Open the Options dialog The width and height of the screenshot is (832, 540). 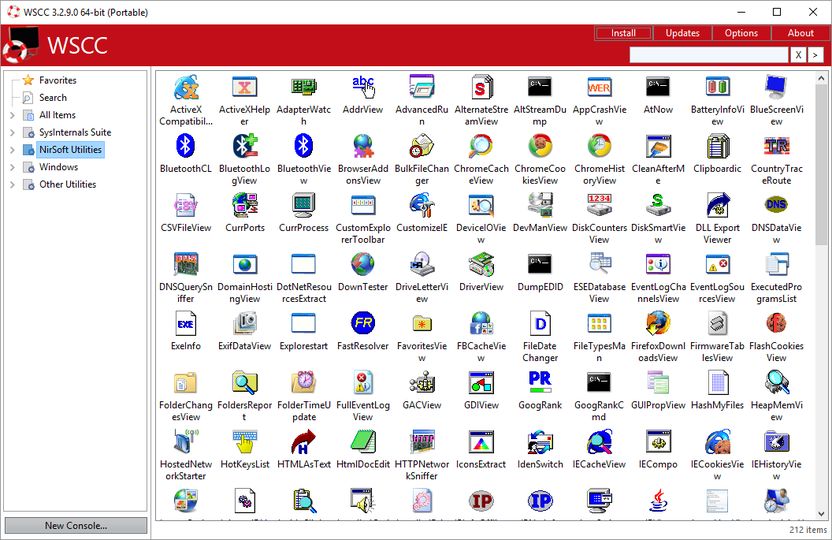[741, 33]
